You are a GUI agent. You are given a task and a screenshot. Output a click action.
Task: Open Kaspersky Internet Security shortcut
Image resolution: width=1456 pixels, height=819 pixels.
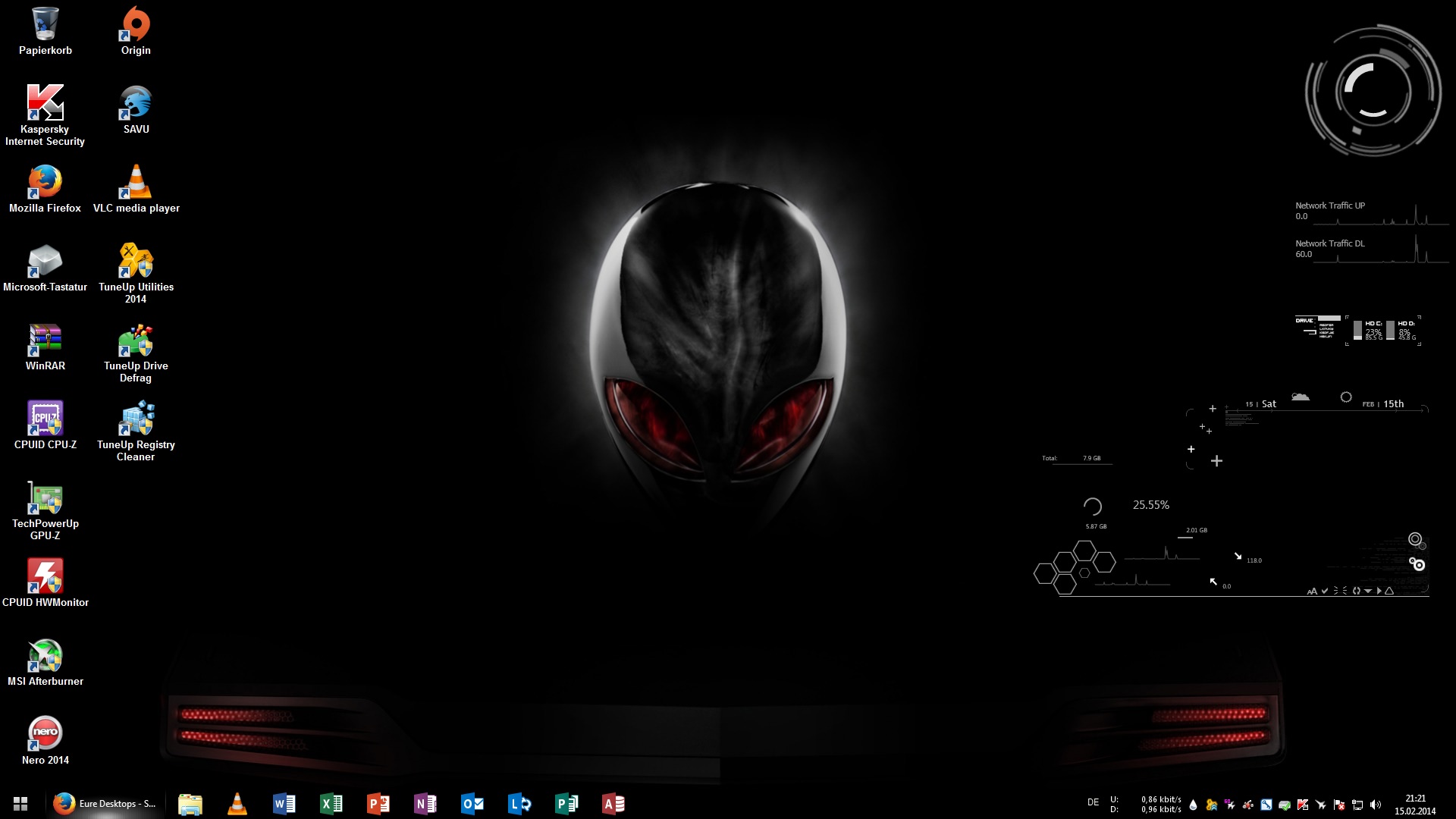45,115
